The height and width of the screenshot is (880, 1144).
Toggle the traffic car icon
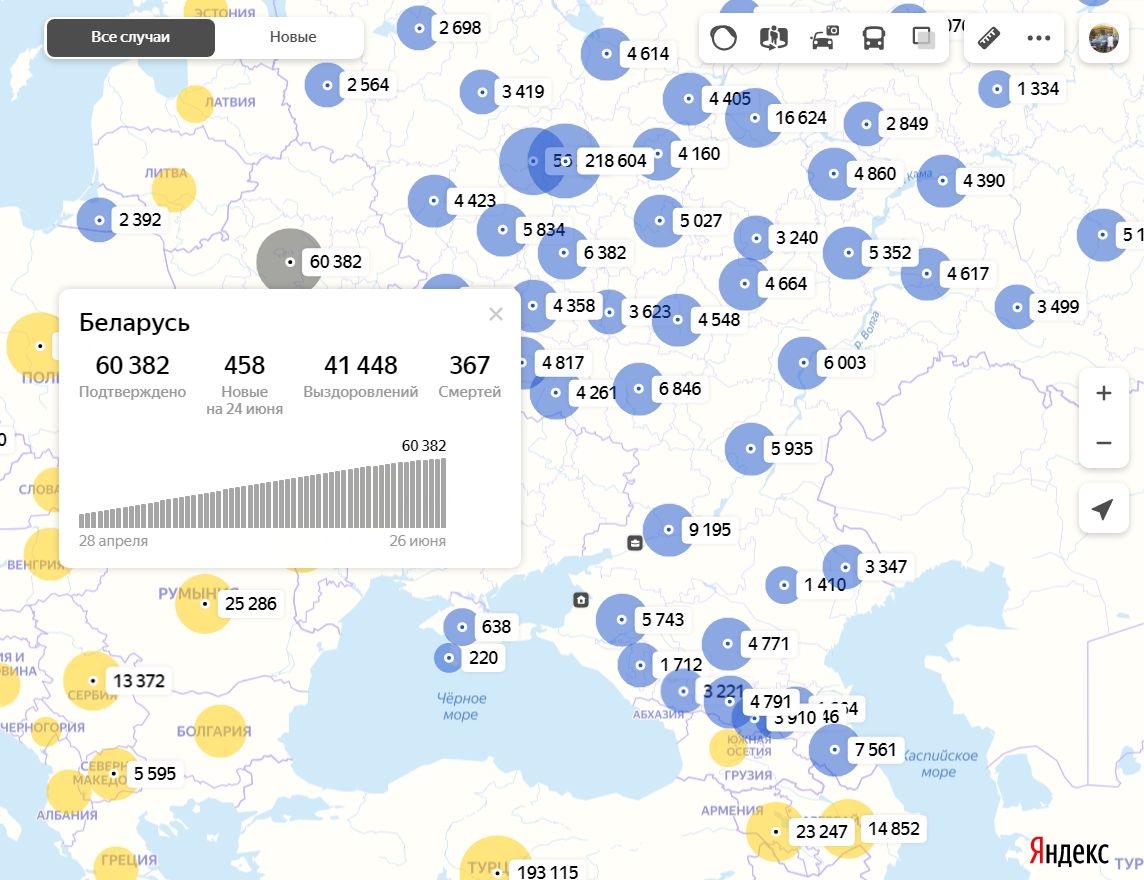(x=824, y=37)
